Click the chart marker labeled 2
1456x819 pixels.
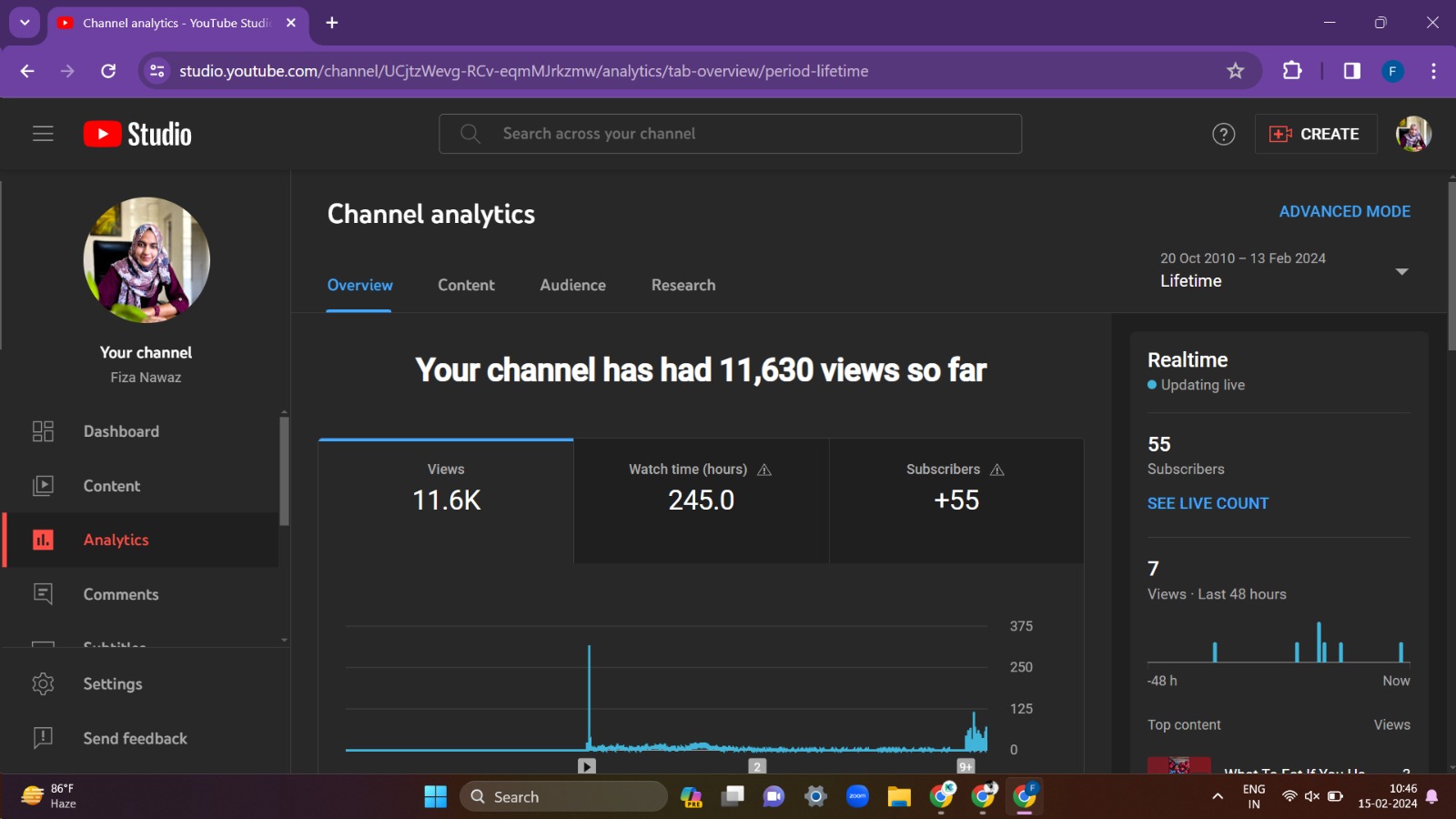pyautogui.click(x=757, y=766)
